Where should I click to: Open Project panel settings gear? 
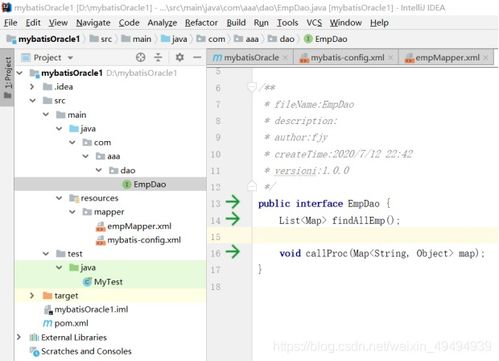click(180, 58)
